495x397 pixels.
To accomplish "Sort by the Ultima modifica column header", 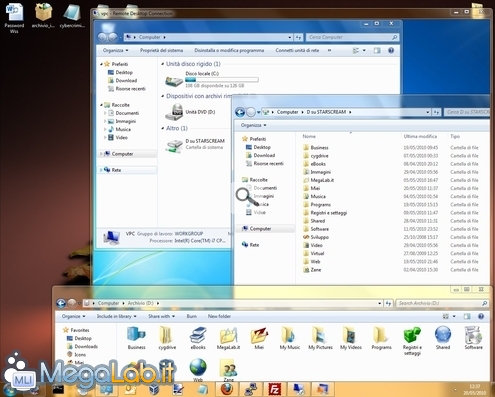I will click(x=420, y=136).
